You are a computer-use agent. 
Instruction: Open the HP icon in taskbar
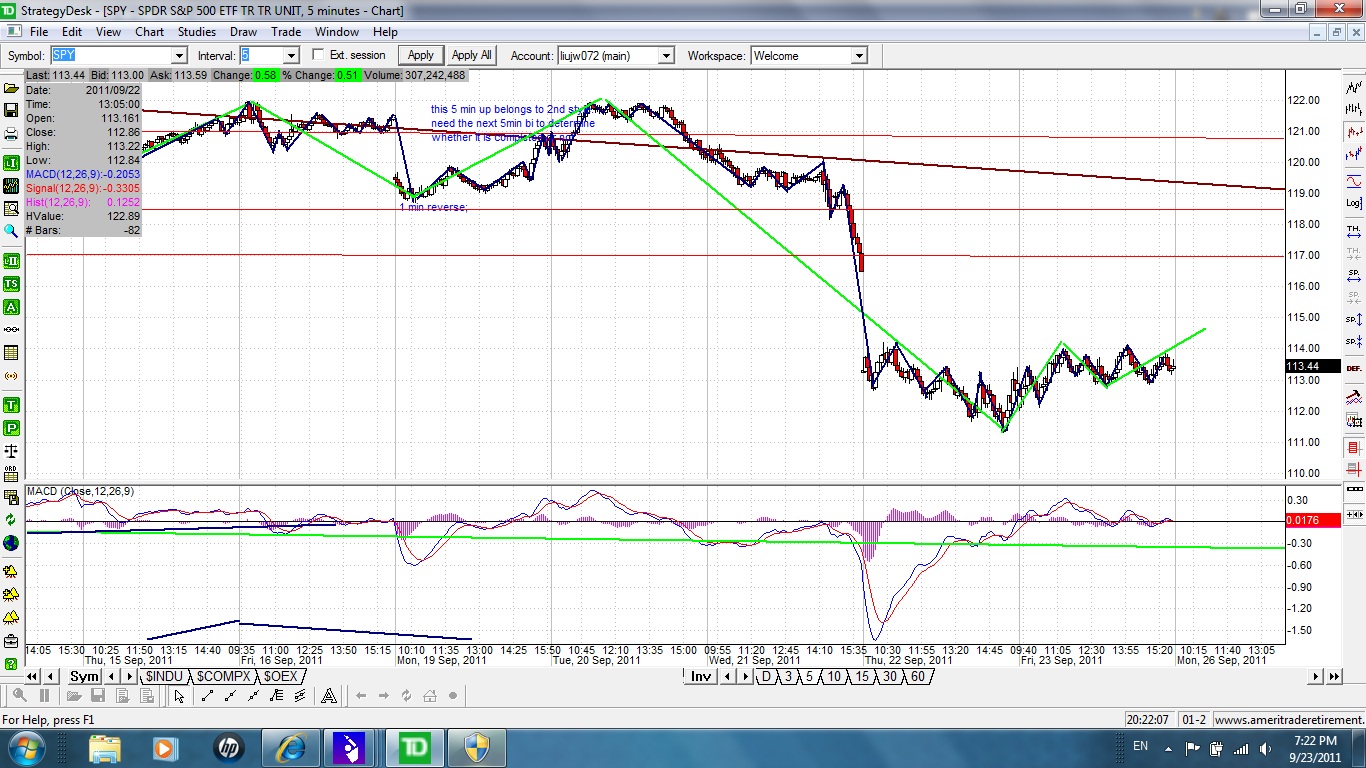pyautogui.click(x=229, y=747)
